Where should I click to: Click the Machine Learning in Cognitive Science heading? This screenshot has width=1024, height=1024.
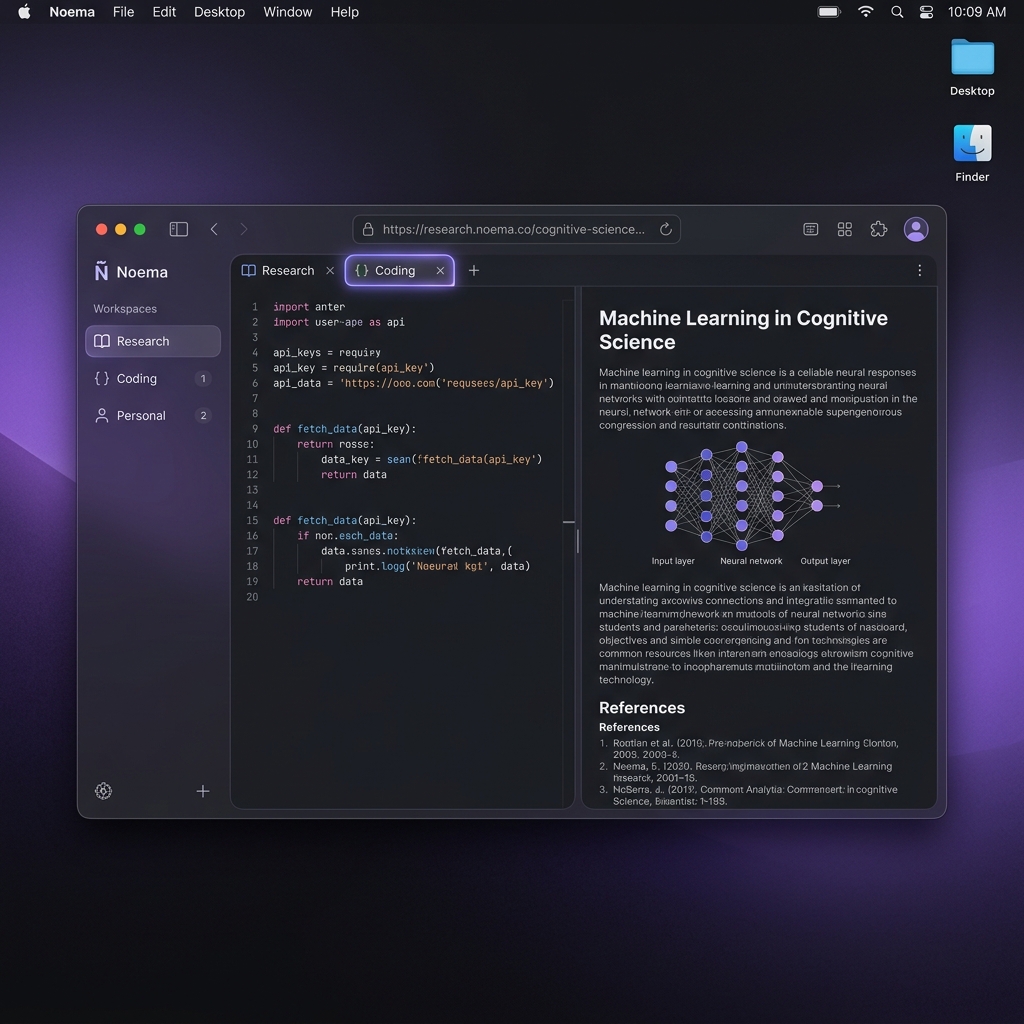point(743,330)
